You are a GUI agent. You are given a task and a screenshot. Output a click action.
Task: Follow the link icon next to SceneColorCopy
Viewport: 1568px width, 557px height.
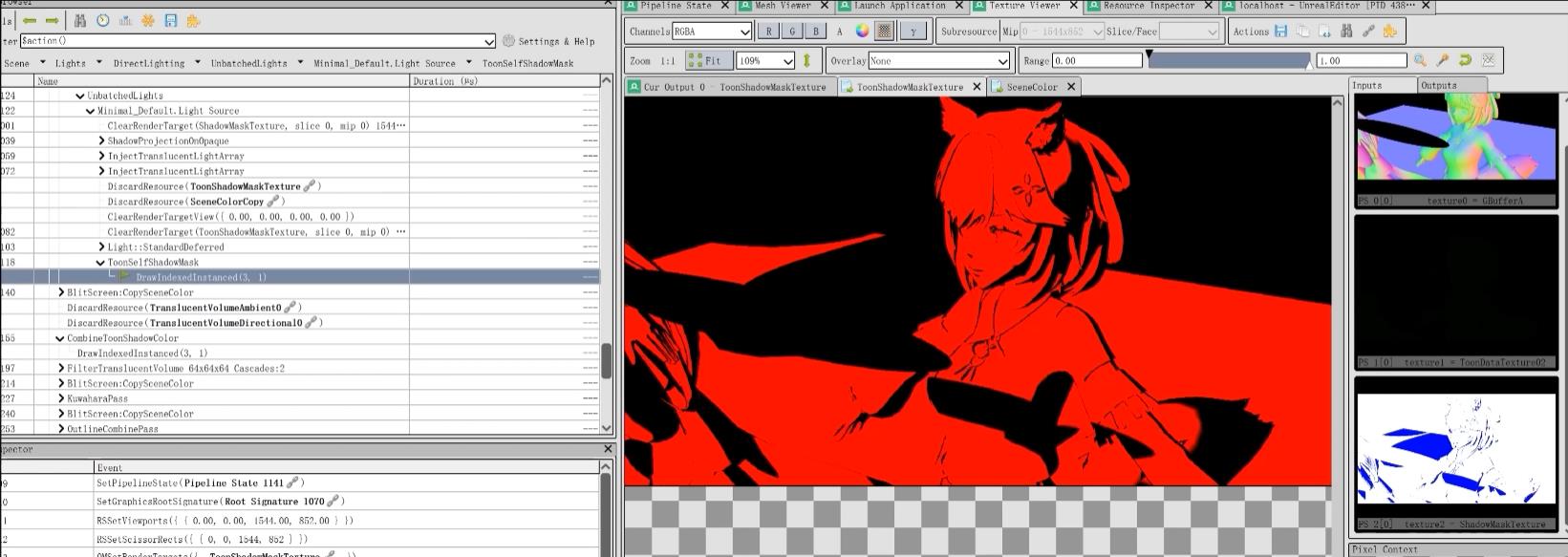[x=273, y=202]
